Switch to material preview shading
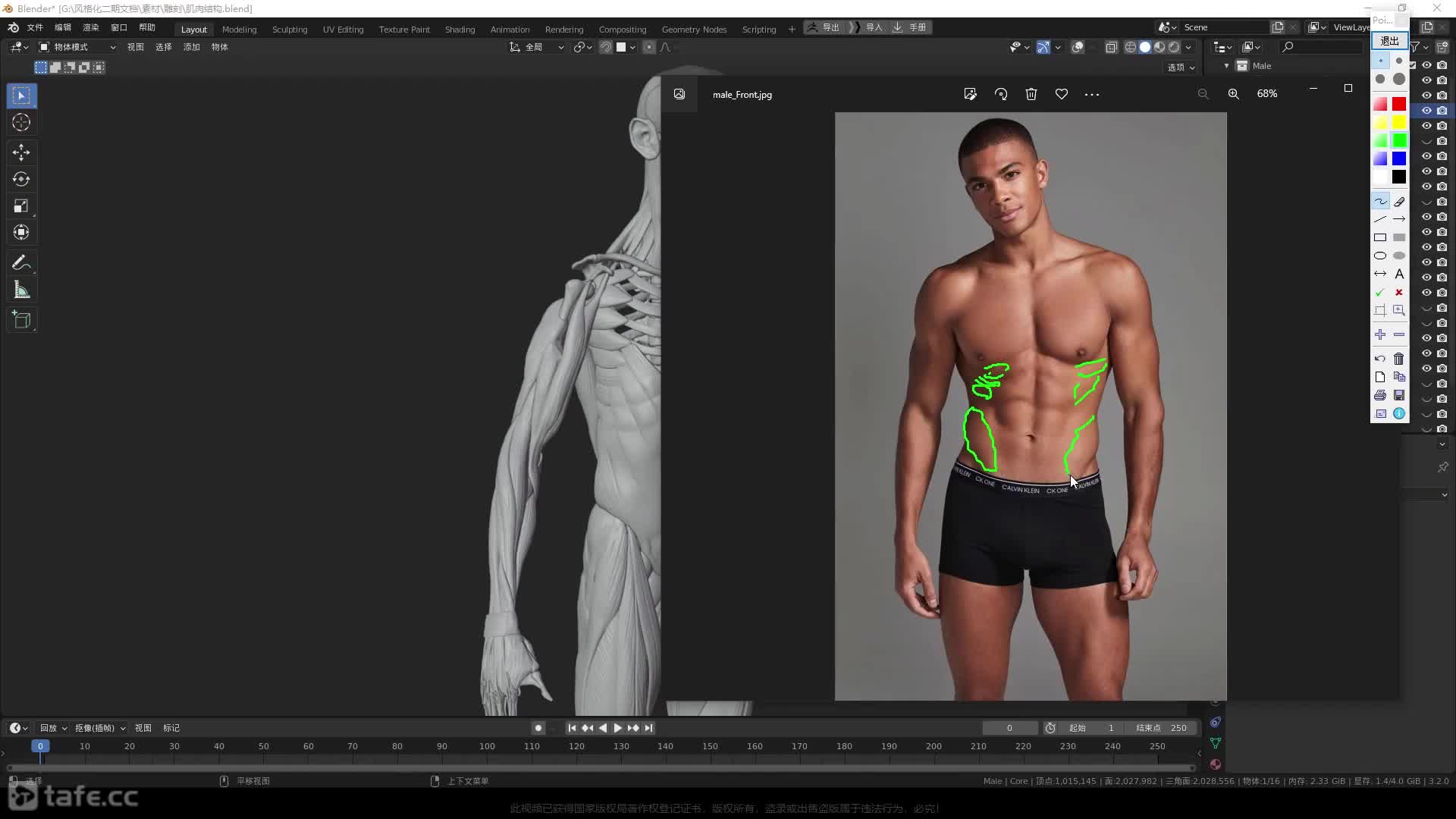Screen dimensions: 1456x819 [x=1159, y=47]
